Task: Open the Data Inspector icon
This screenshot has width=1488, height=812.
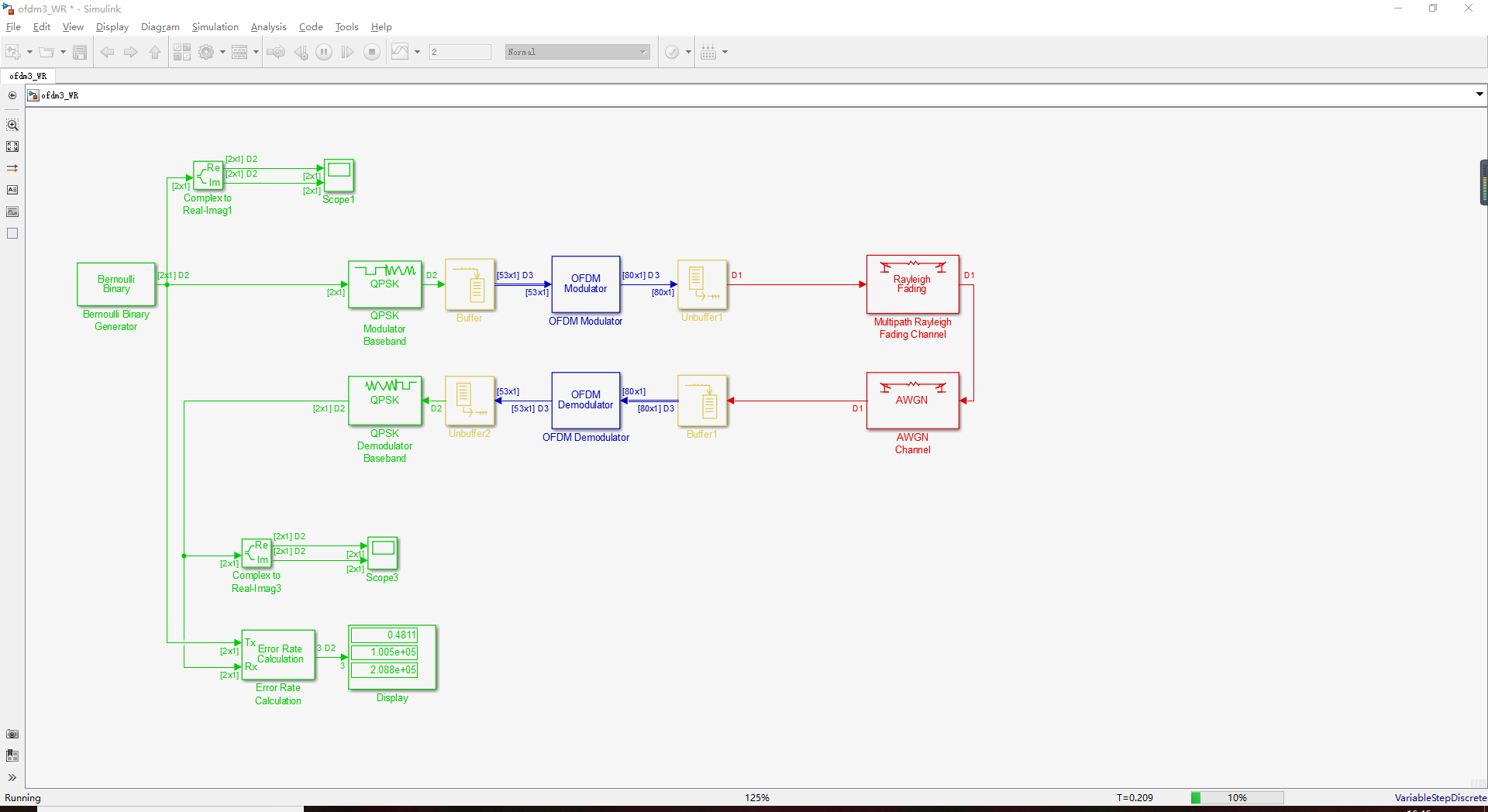Action: (x=400, y=52)
